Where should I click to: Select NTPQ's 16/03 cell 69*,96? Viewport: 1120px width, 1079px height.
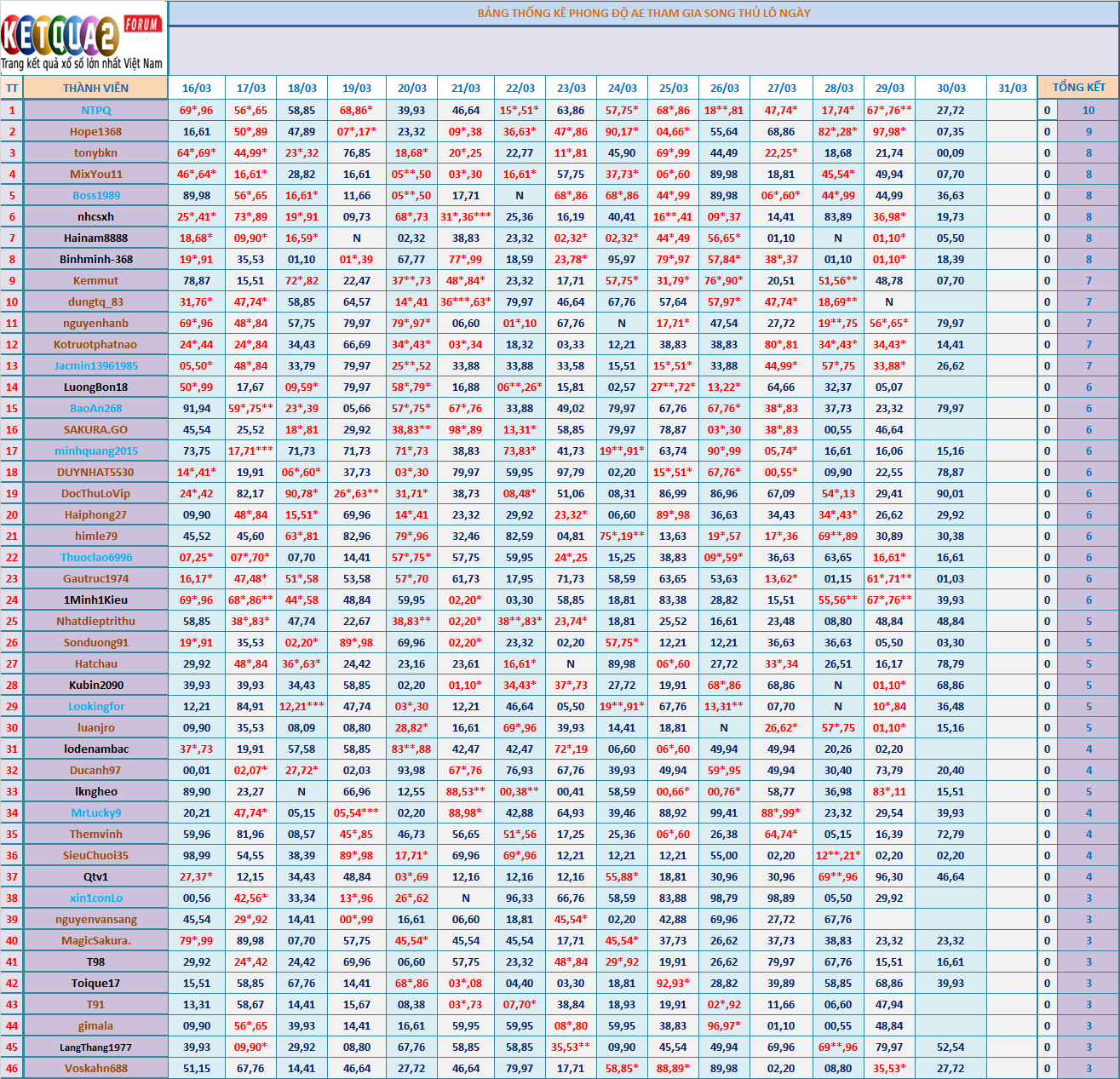coord(197,110)
